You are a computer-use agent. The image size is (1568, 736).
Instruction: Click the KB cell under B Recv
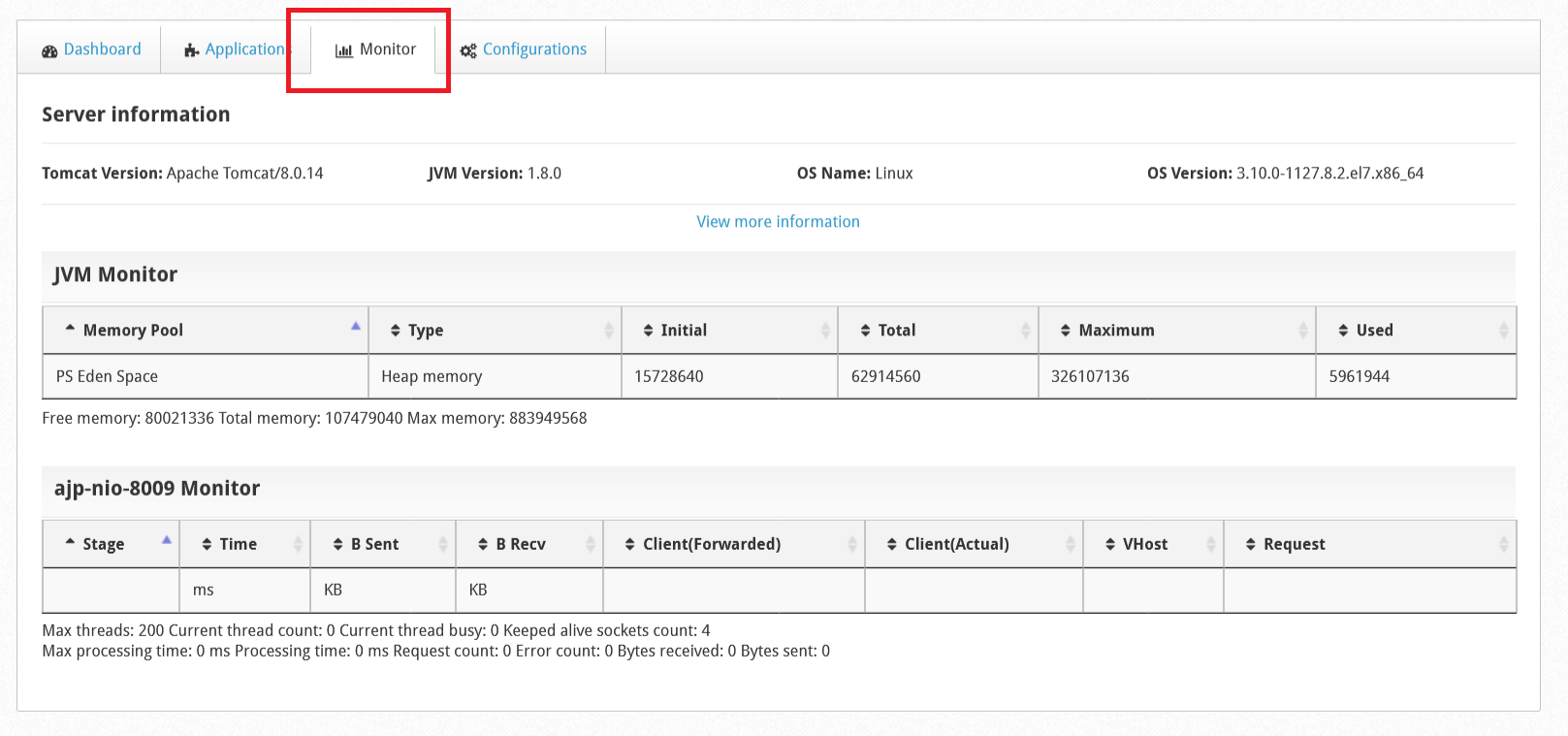click(529, 590)
